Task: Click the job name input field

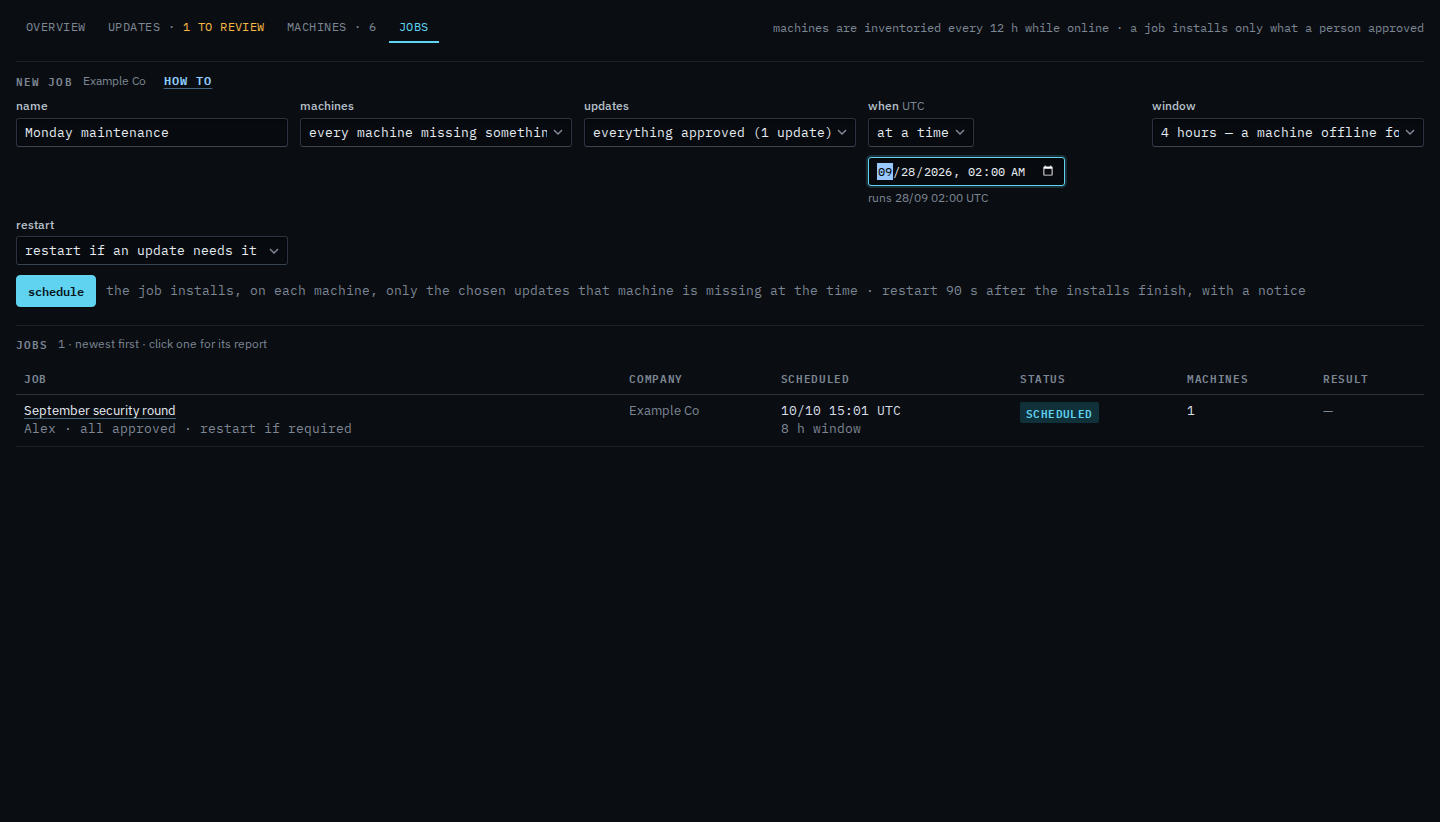Action: (x=152, y=132)
